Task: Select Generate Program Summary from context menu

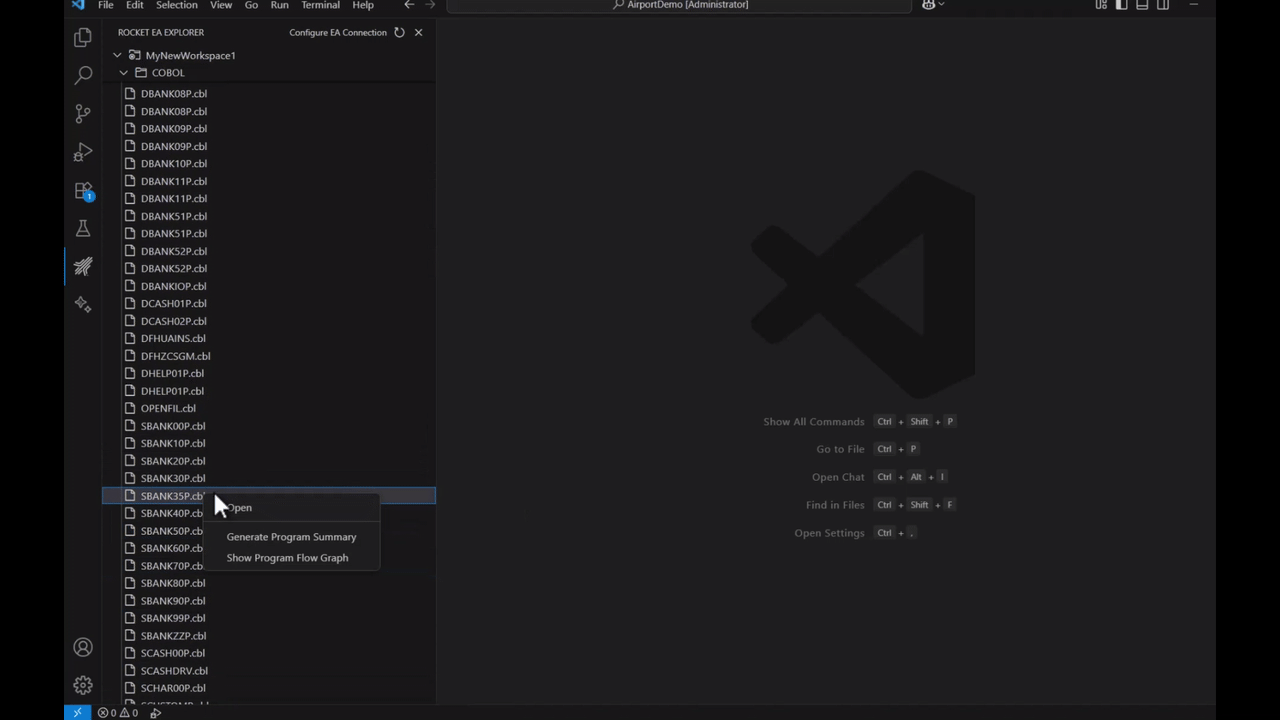Action: click(x=291, y=537)
